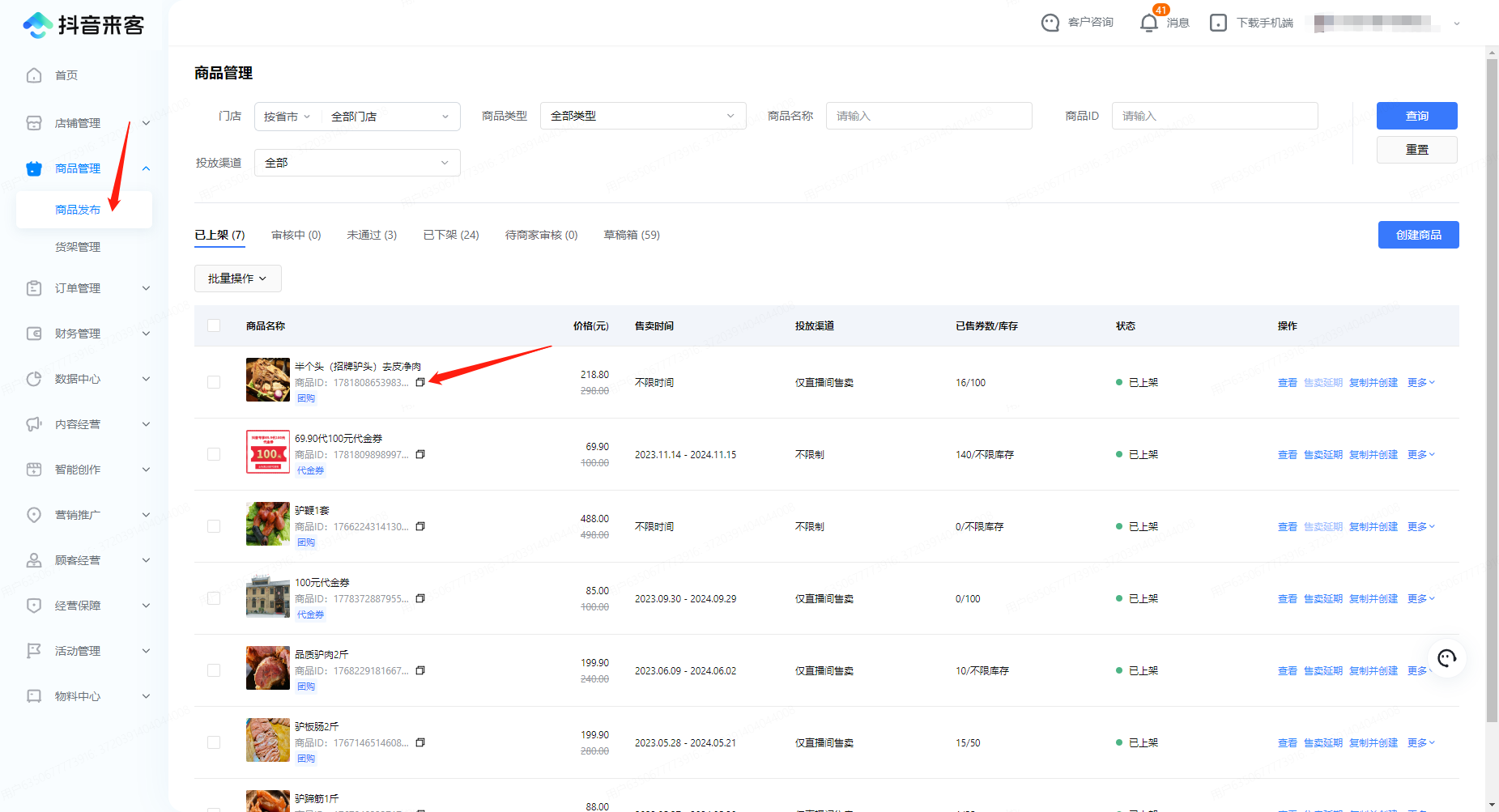Image resolution: width=1499 pixels, height=812 pixels.
Task: Expand the 批量操作 dropdown
Action: (x=237, y=278)
